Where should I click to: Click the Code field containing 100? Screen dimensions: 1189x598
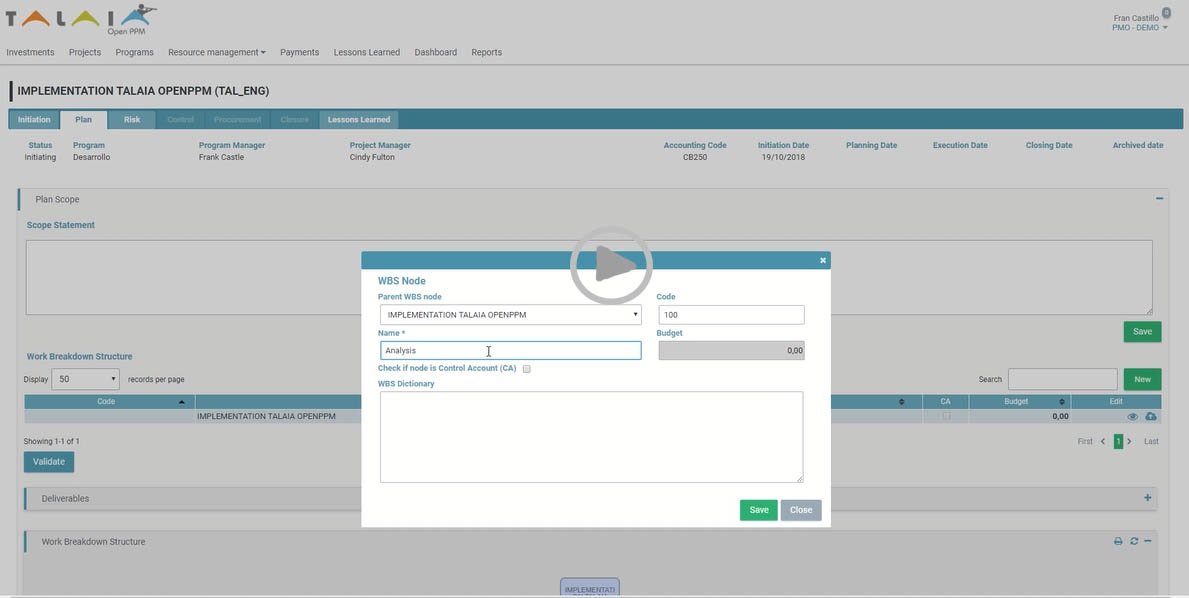[731, 315]
